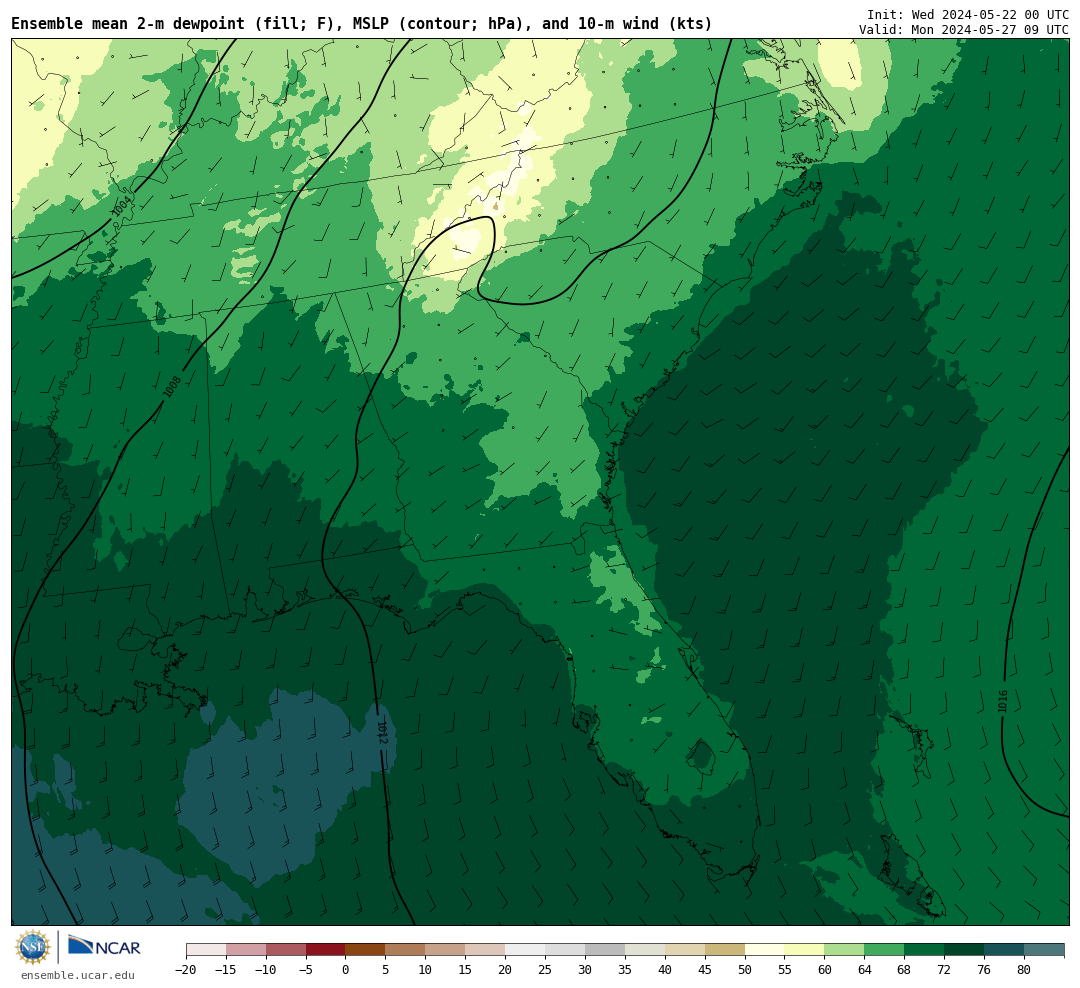
Task: Click the legend tick label 0
Action: coord(346,969)
